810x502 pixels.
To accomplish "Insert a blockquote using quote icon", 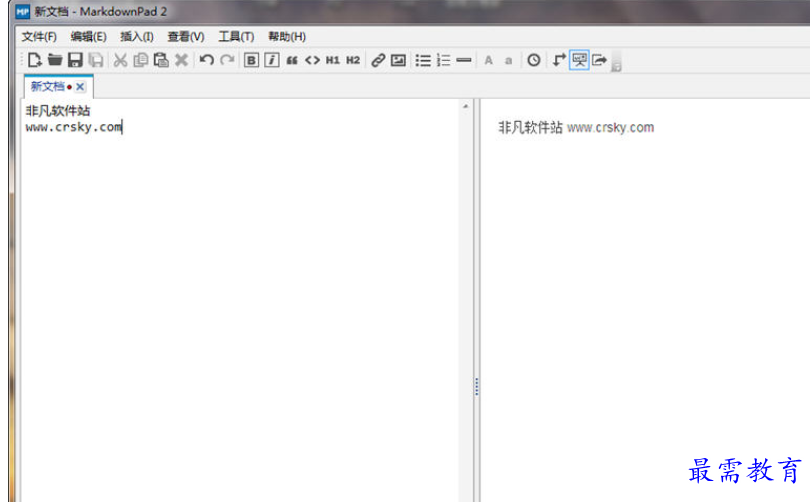I will [x=292, y=60].
